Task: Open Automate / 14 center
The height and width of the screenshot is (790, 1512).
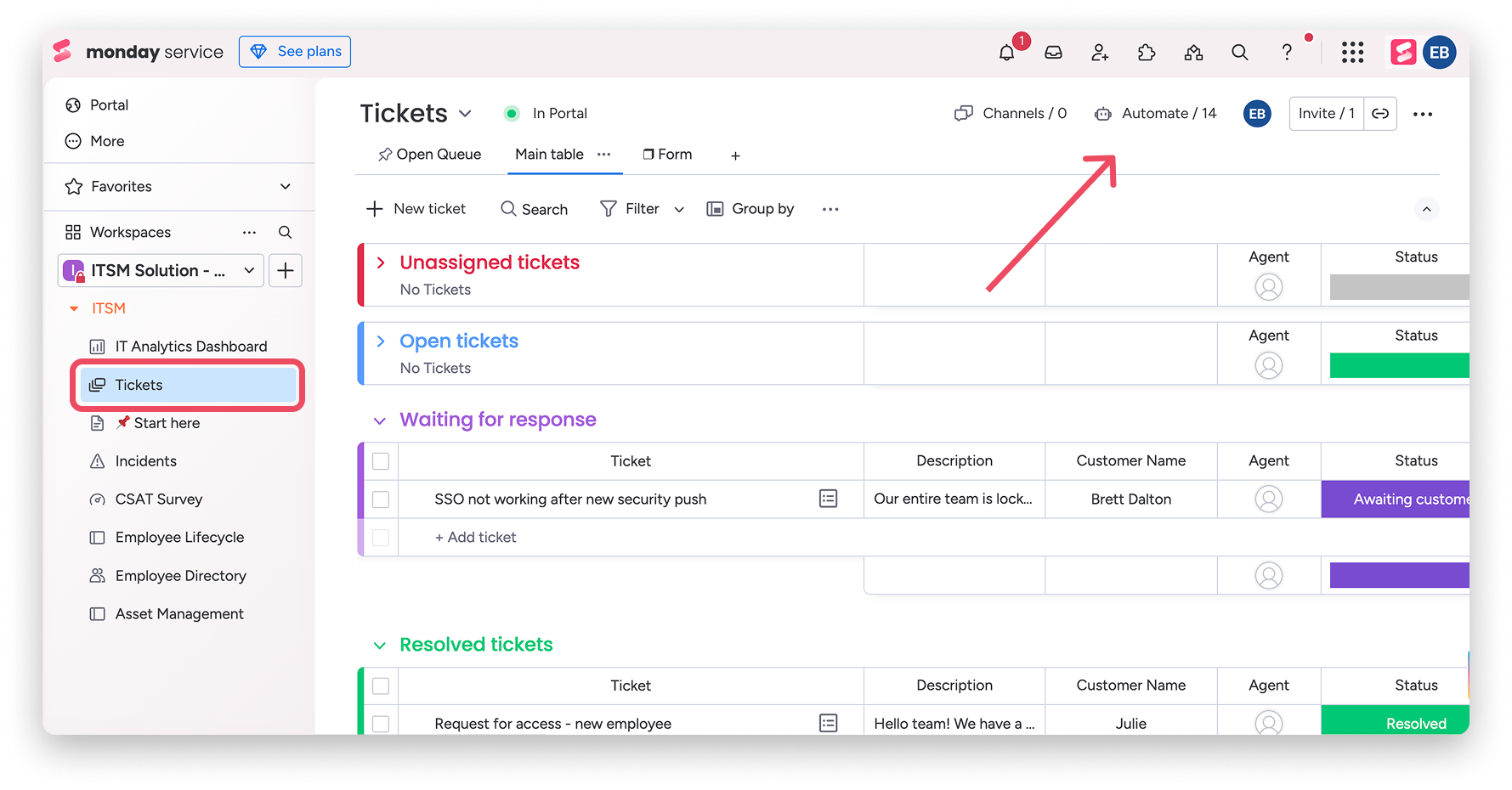Action: [x=1155, y=114]
